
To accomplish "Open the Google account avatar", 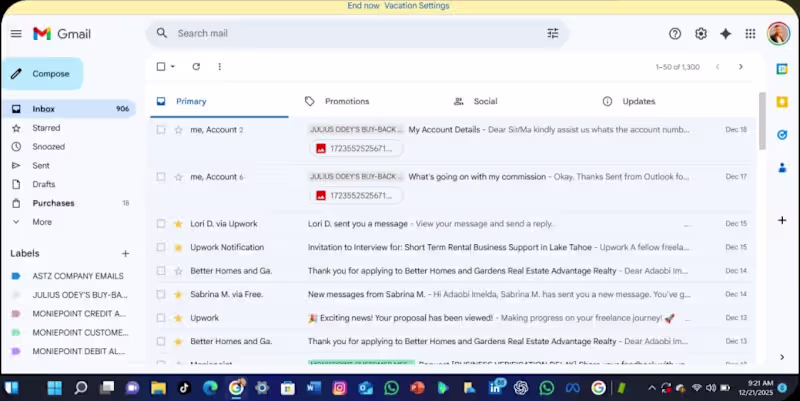I will click(778, 34).
